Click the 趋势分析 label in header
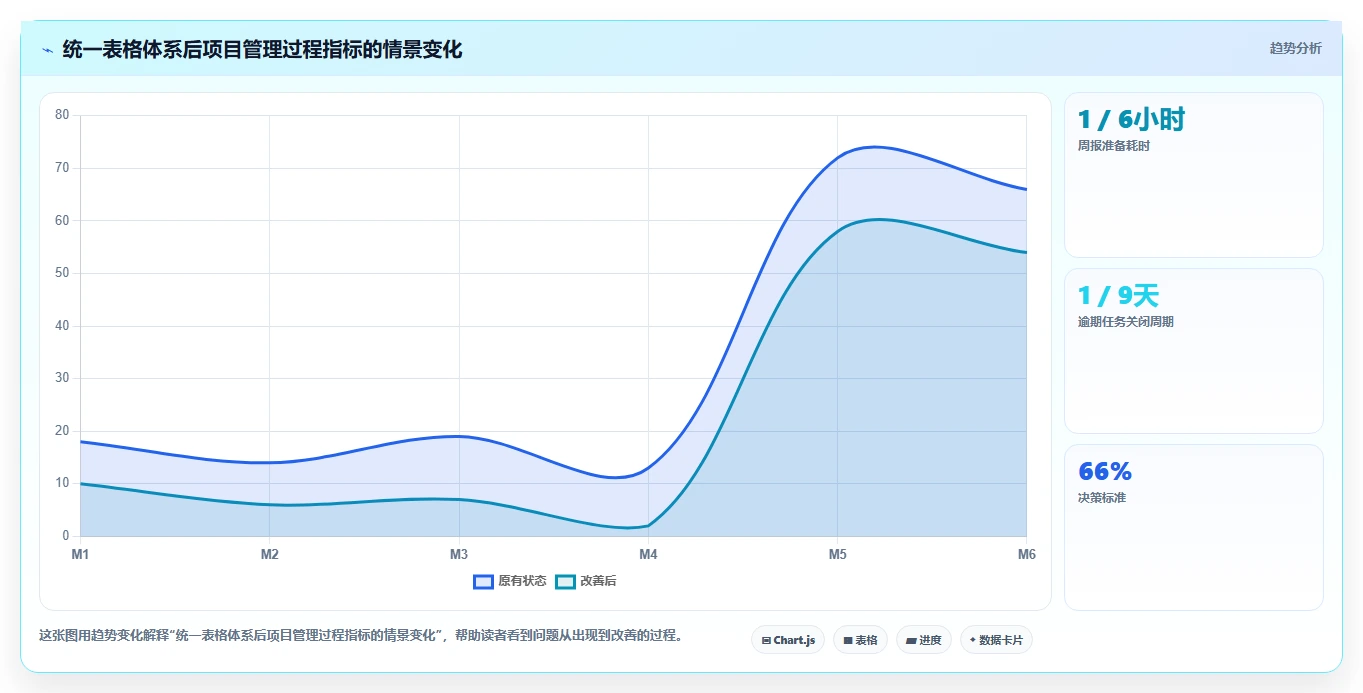Viewport: 1363px width, 693px height. [x=1295, y=48]
